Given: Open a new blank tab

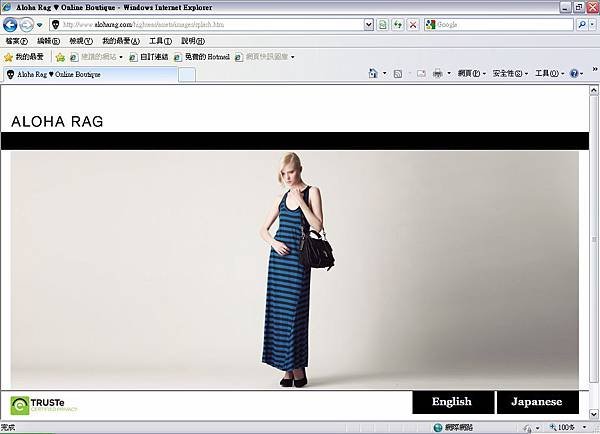Looking at the screenshot, I should click(187, 75).
